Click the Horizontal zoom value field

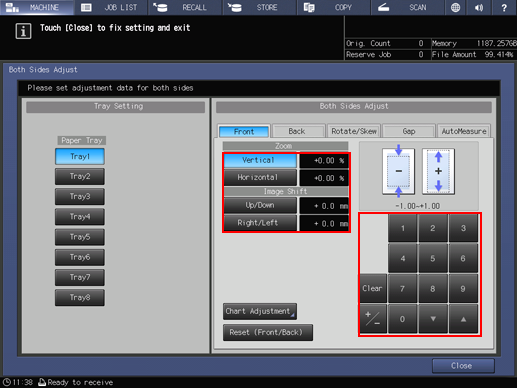pyautogui.click(x=324, y=178)
